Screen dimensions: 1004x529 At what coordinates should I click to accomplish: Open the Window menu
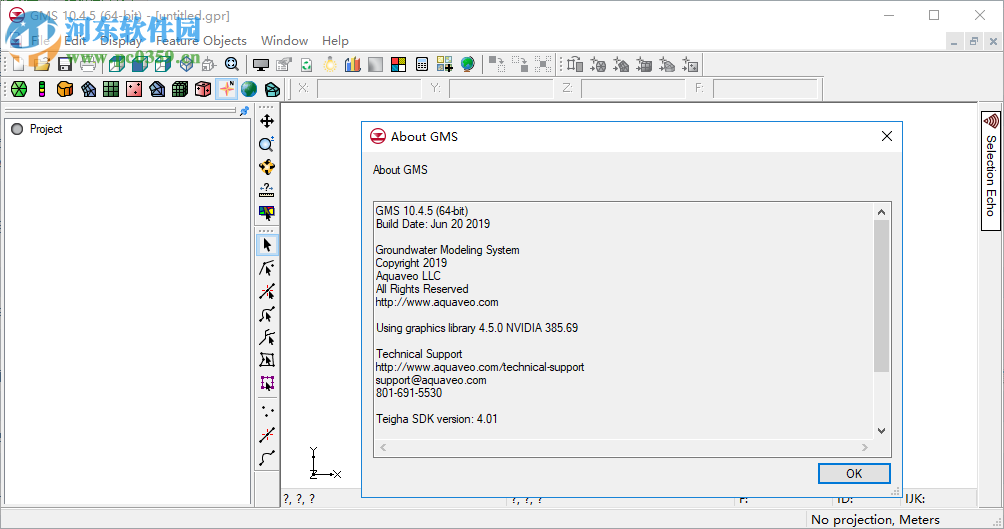coord(284,41)
